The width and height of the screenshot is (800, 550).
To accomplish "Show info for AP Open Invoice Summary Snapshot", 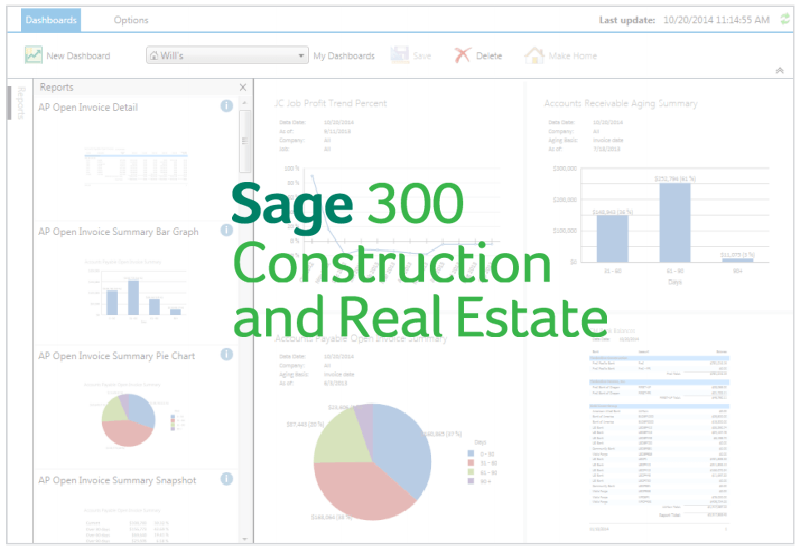I will click(227, 479).
